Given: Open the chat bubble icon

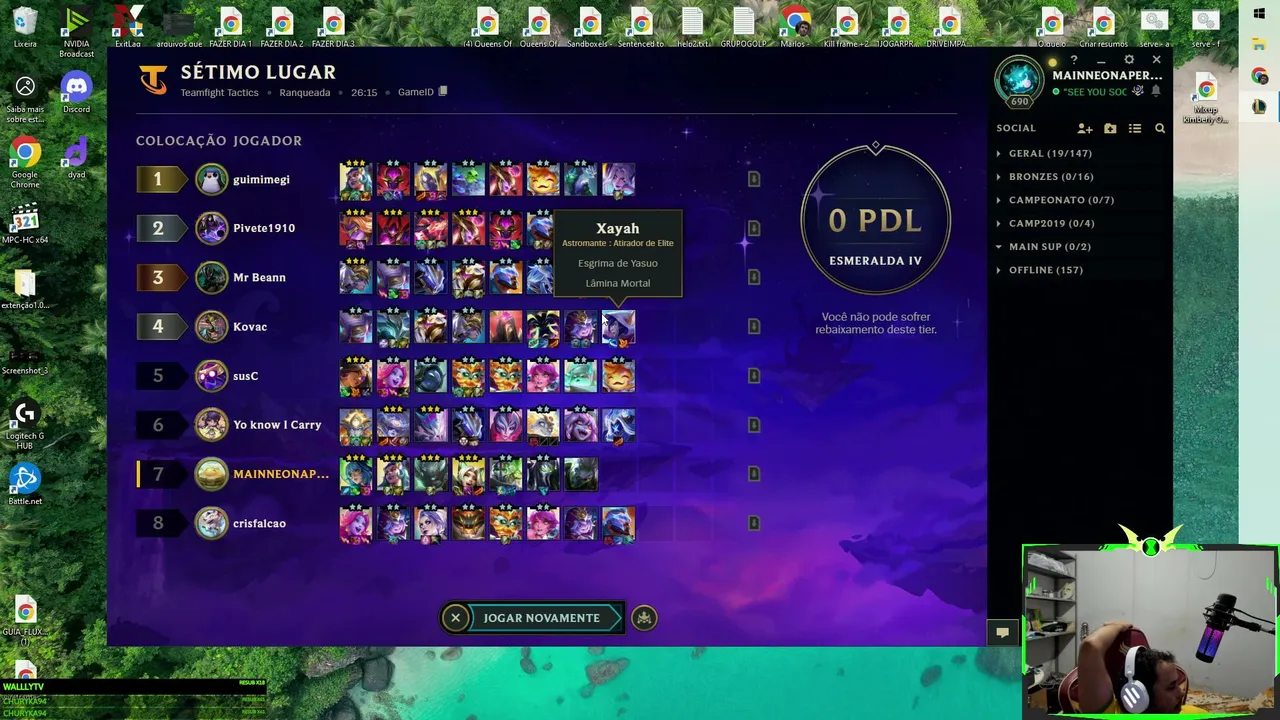Looking at the screenshot, I should [1002, 632].
